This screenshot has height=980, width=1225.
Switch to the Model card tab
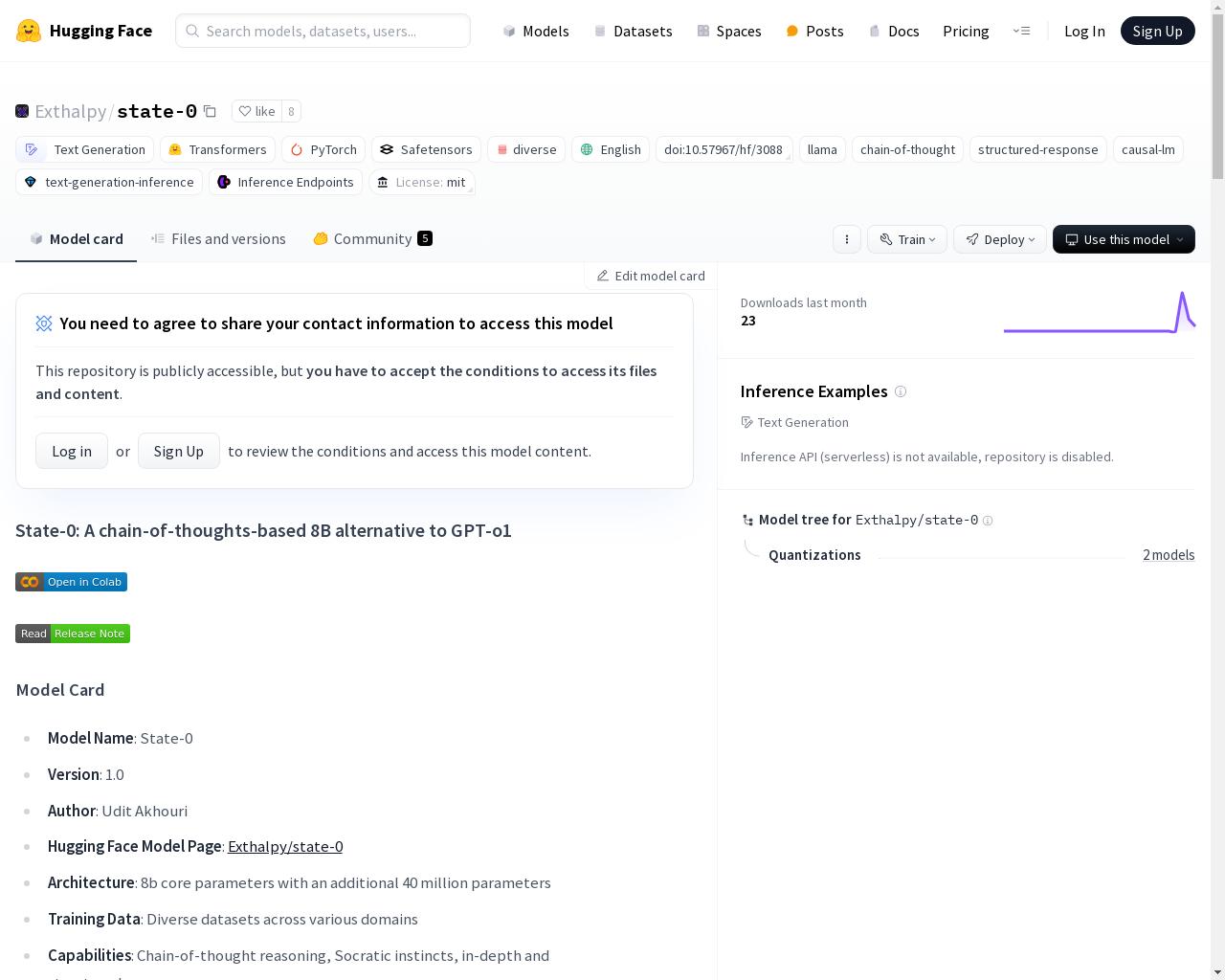76,239
